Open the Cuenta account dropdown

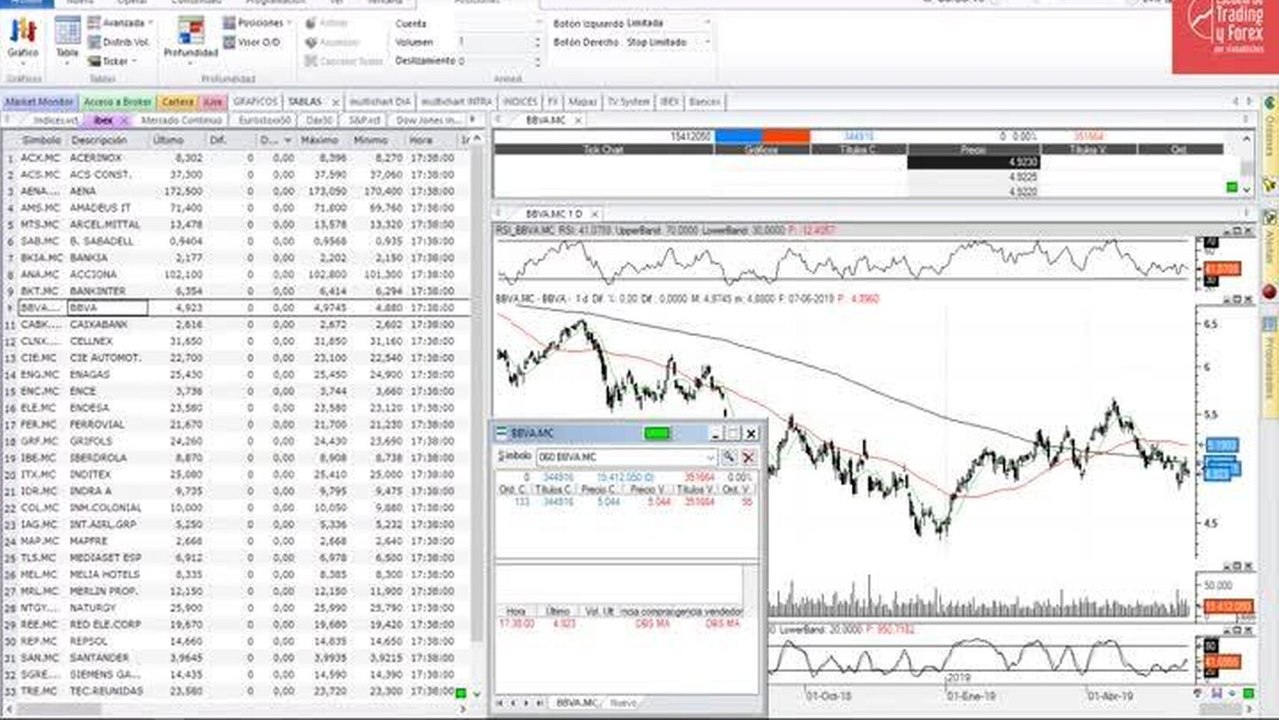[x=498, y=22]
